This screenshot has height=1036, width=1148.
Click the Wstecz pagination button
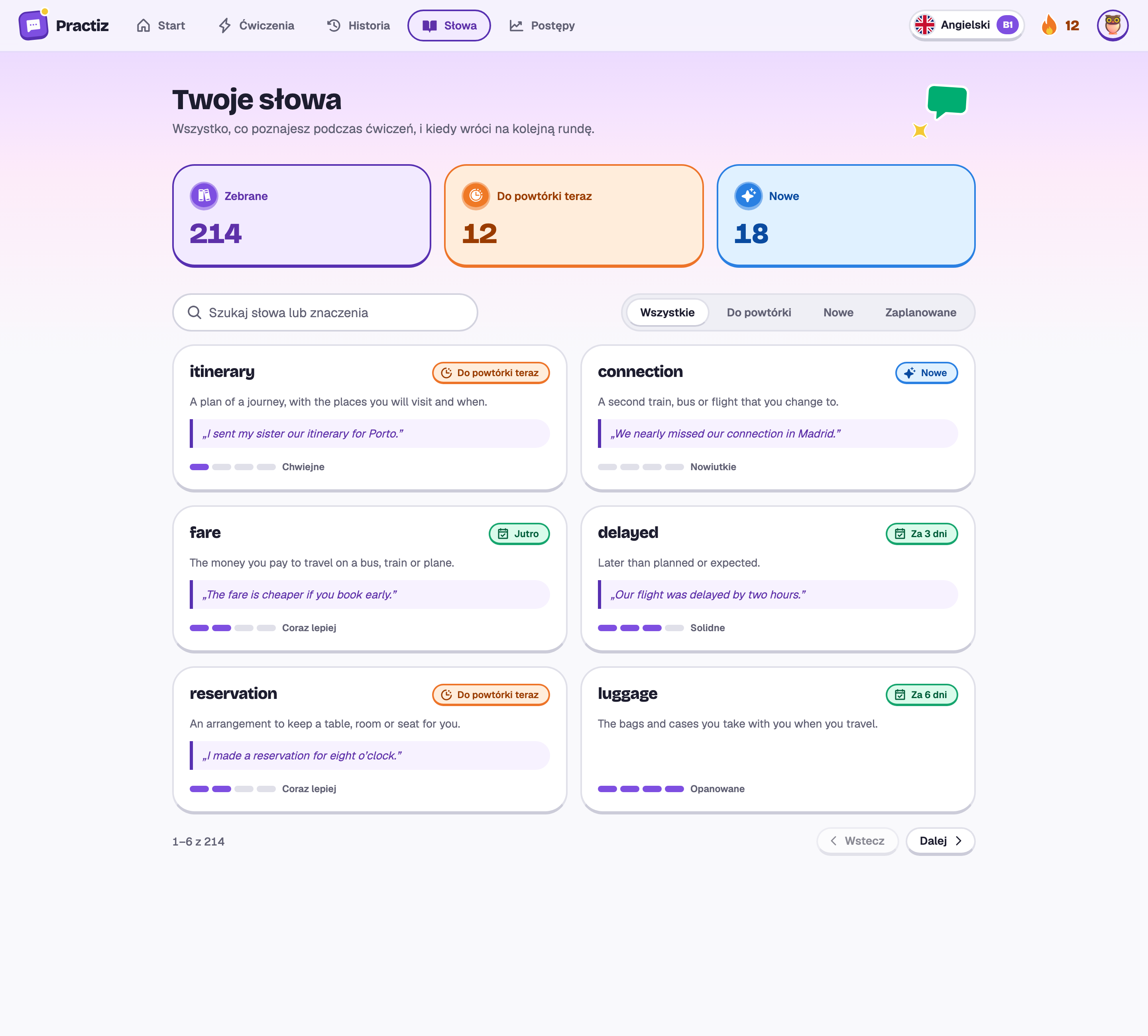pyautogui.click(x=857, y=841)
